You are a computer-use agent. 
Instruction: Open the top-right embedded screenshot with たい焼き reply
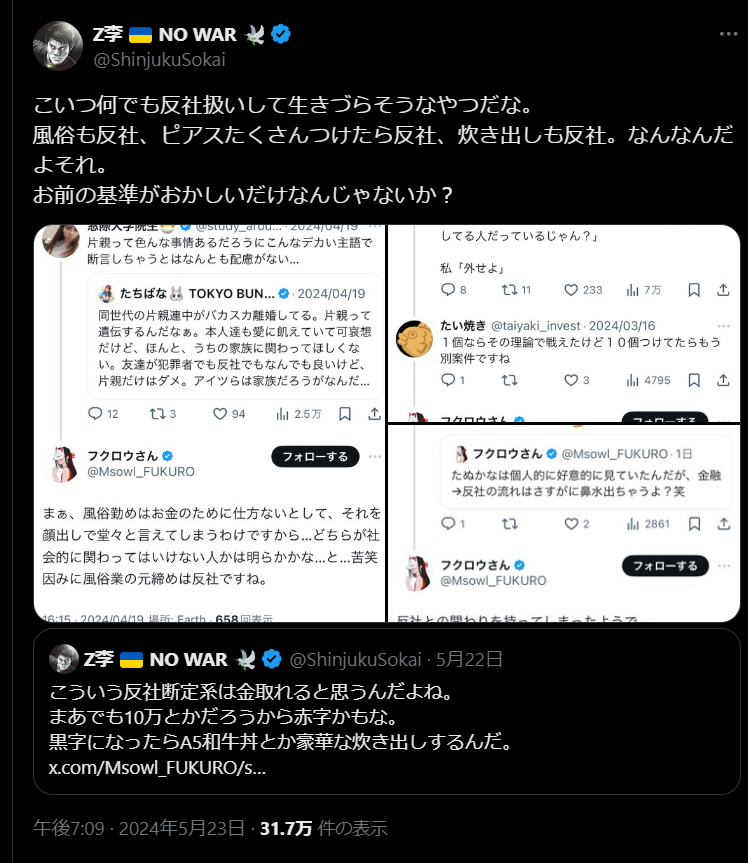point(564,324)
